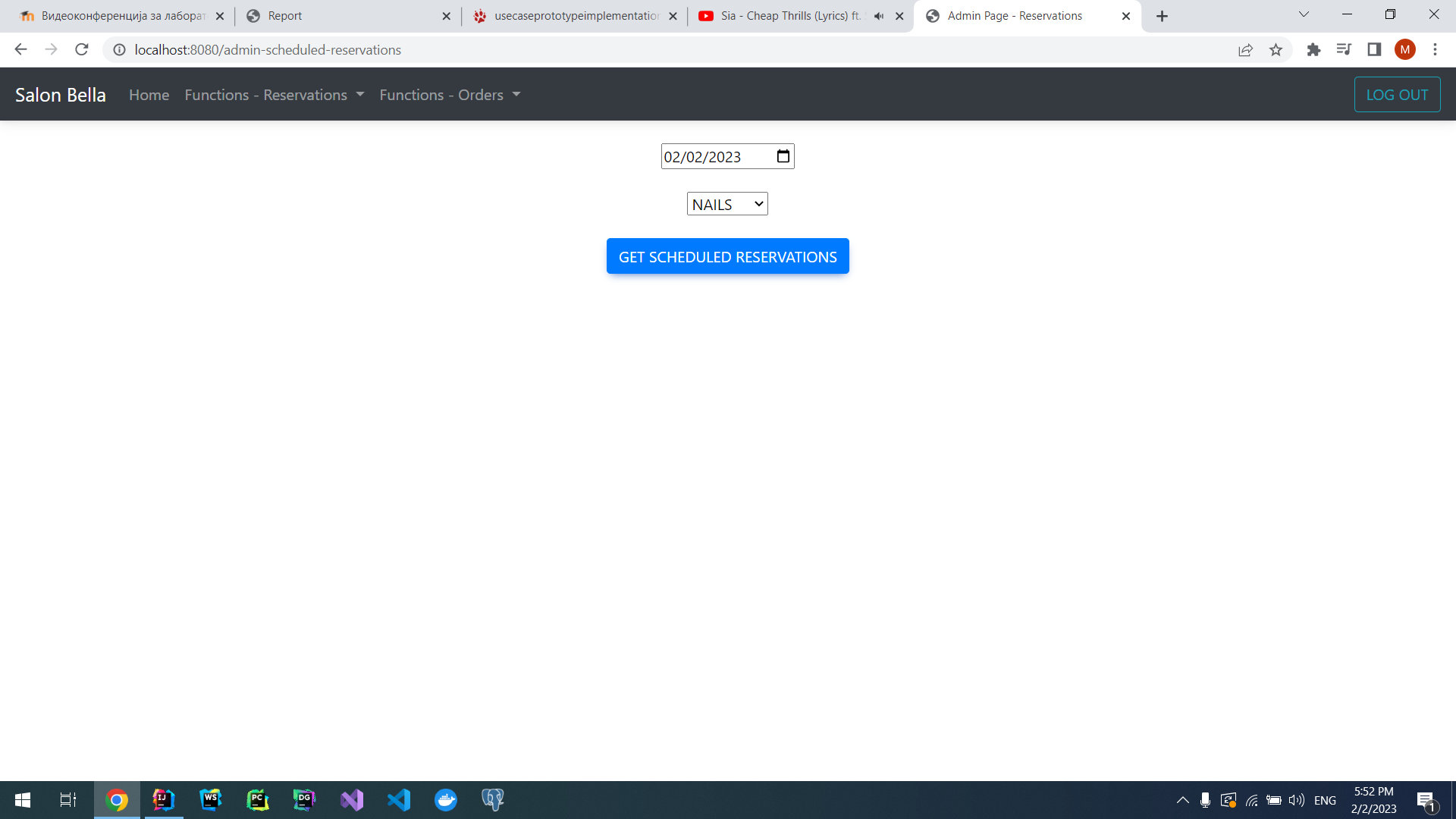Expand the NAILS category dropdown
Image resolution: width=1456 pixels, height=819 pixels.
(x=726, y=204)
